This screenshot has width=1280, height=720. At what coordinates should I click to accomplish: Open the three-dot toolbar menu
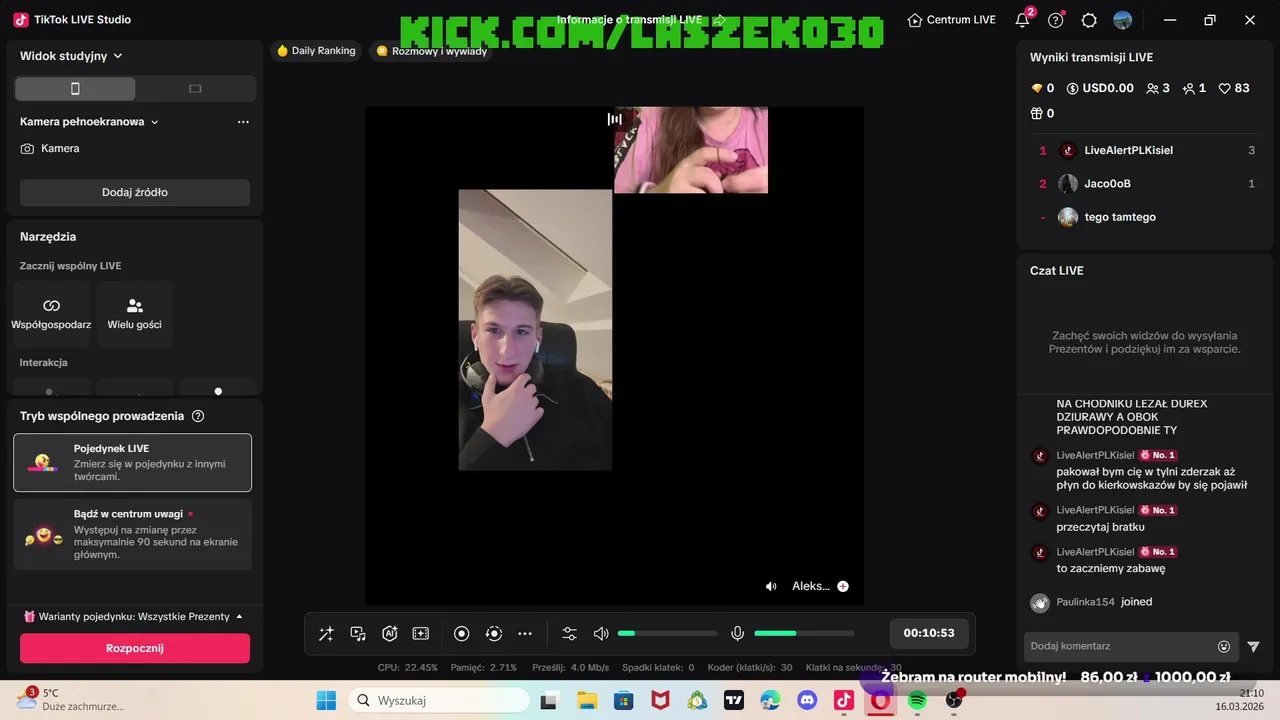pos(525,634)
